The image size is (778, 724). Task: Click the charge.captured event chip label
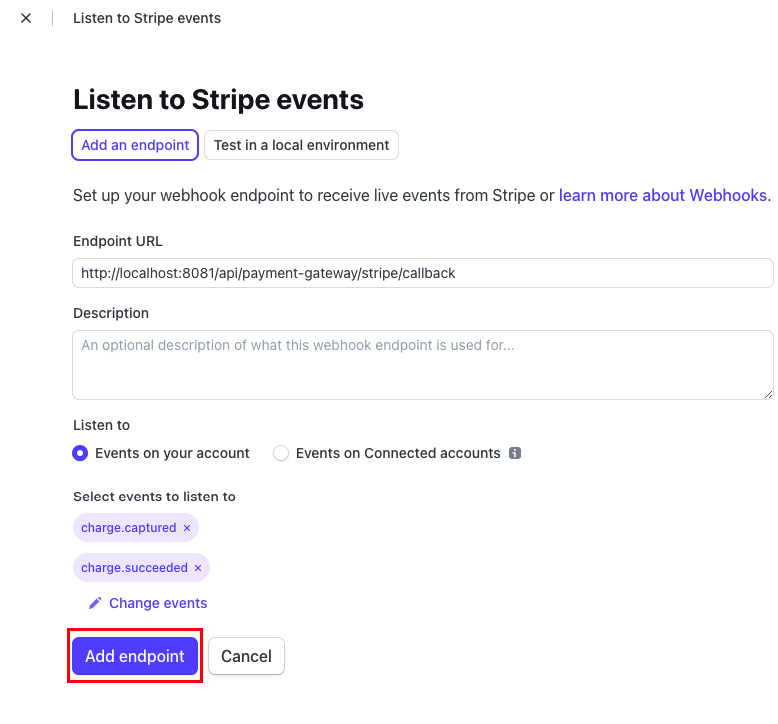click(x=128, y=528)
